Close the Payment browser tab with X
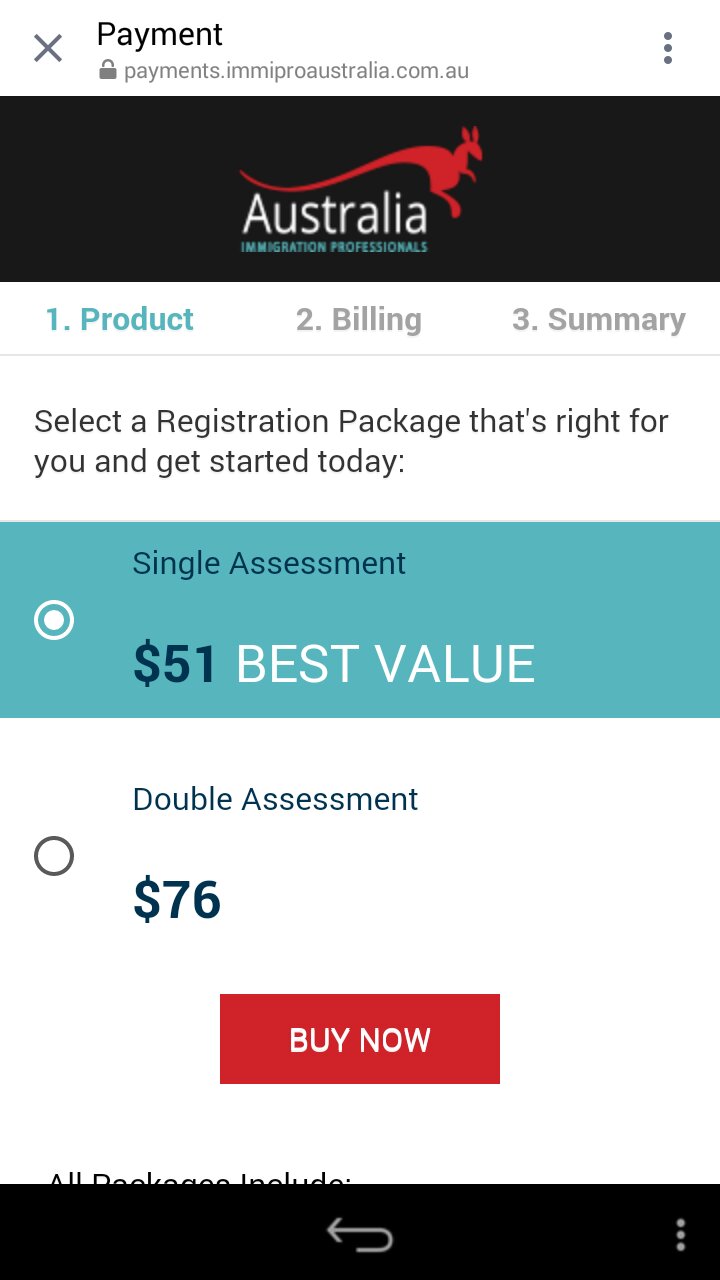Screen dimensions: 720x1280 click(48, 48)
